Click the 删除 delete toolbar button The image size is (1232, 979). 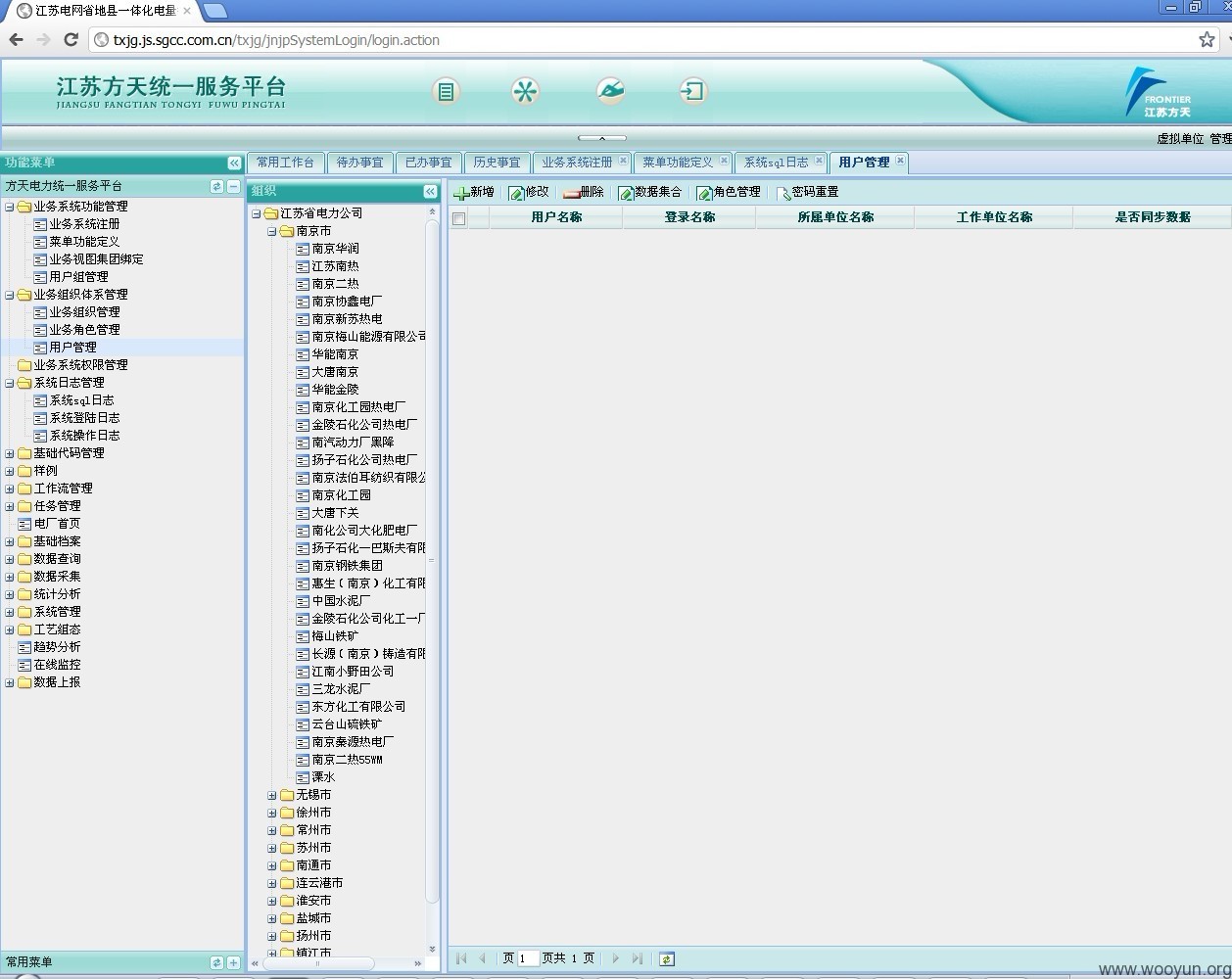point(584,193)
